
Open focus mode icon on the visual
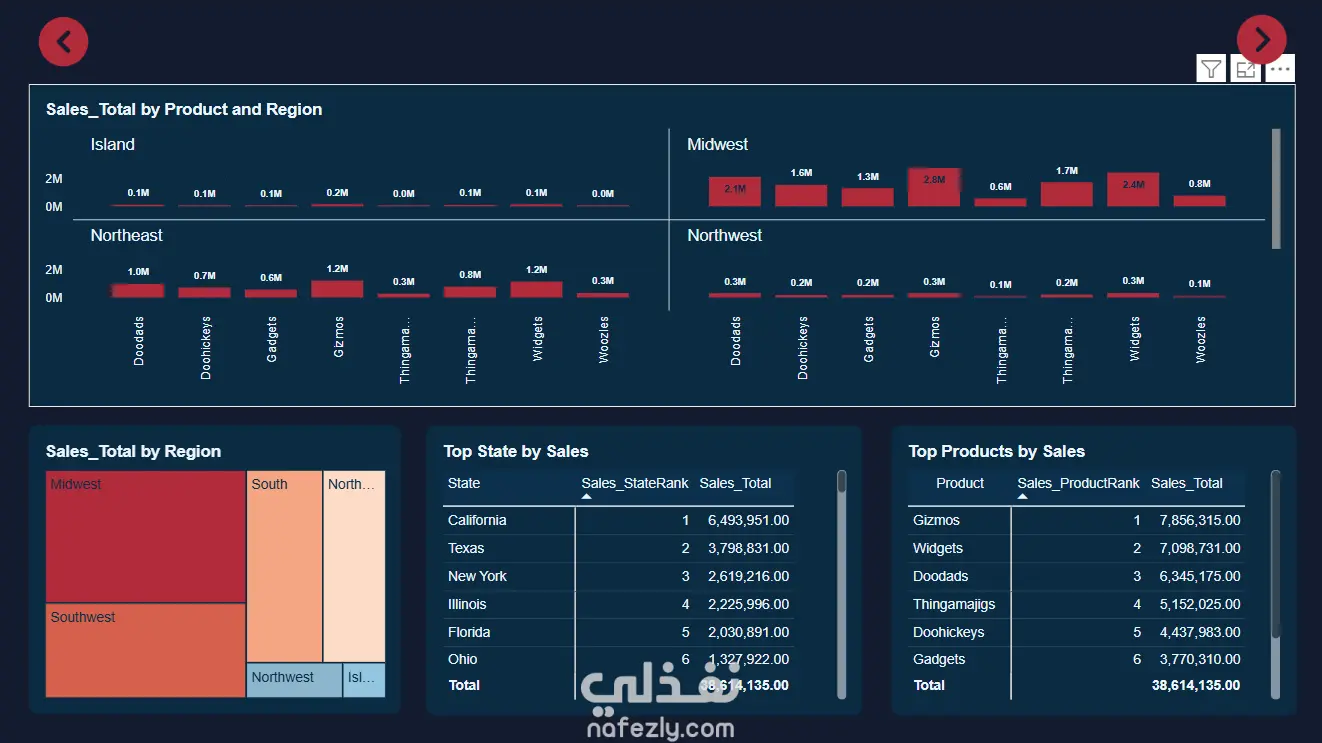click(x=1245, y=69)
